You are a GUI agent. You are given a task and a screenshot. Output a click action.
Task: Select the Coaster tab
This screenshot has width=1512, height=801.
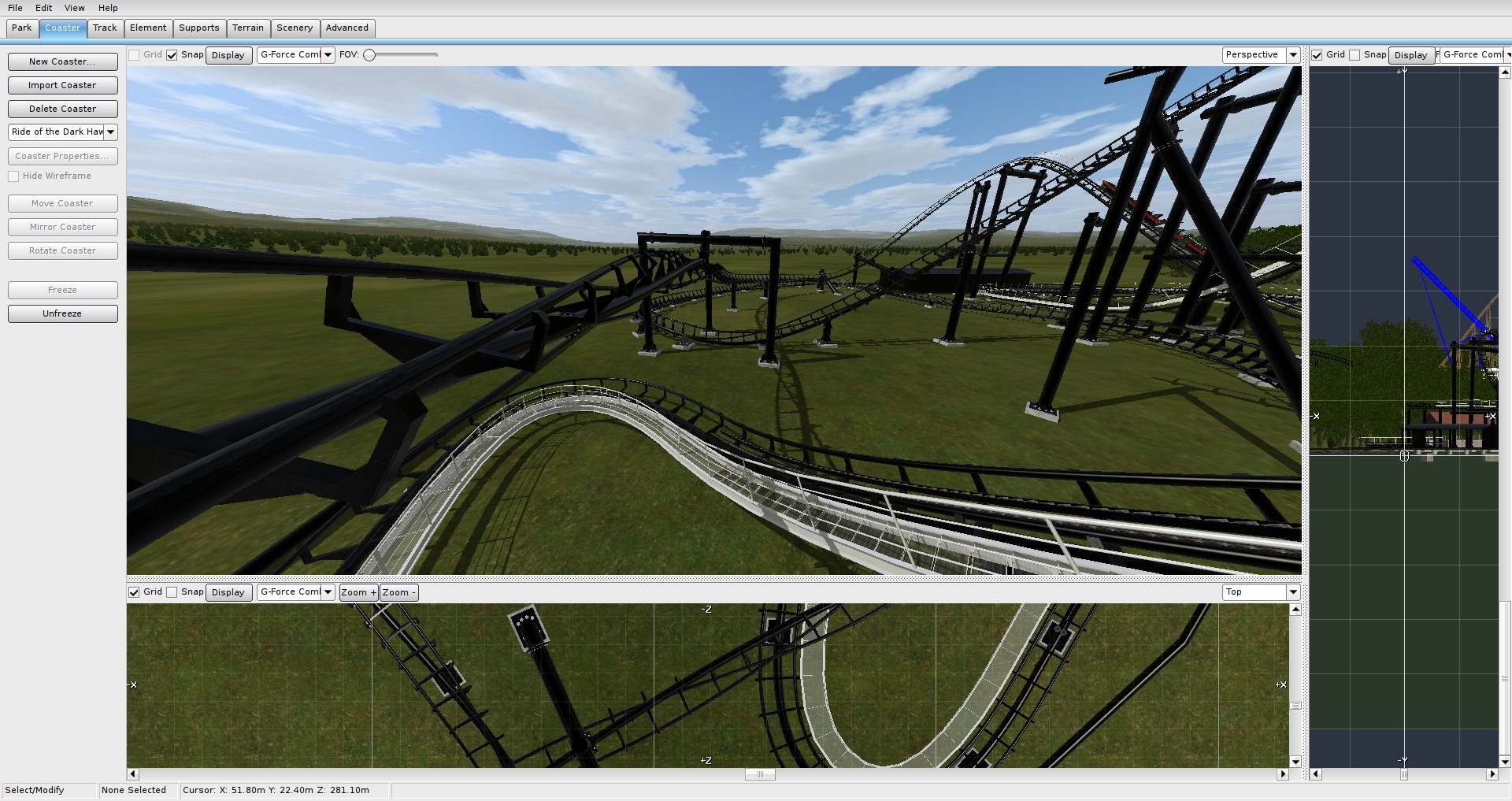coord(63,28)
